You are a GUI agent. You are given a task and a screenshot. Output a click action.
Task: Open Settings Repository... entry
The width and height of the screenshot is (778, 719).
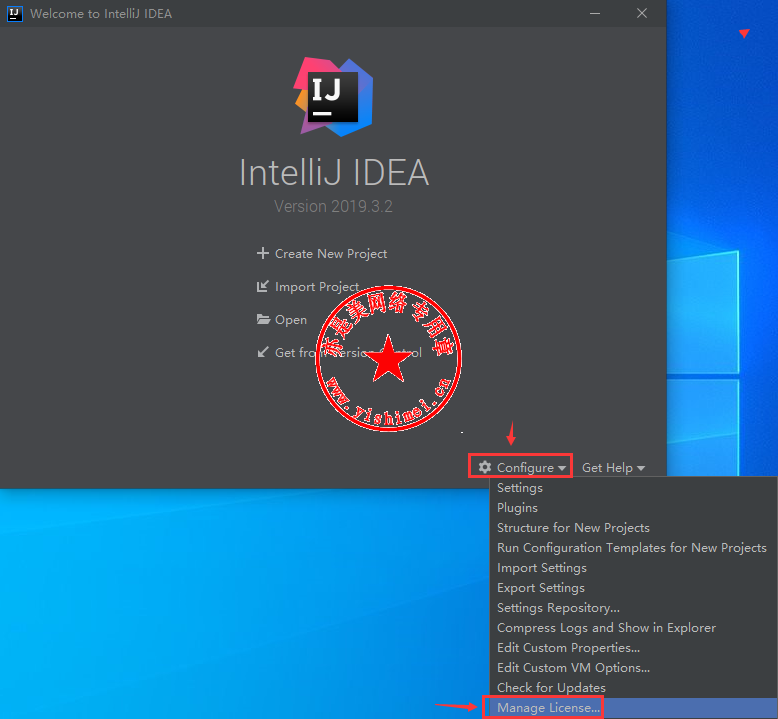pos(634,608)
